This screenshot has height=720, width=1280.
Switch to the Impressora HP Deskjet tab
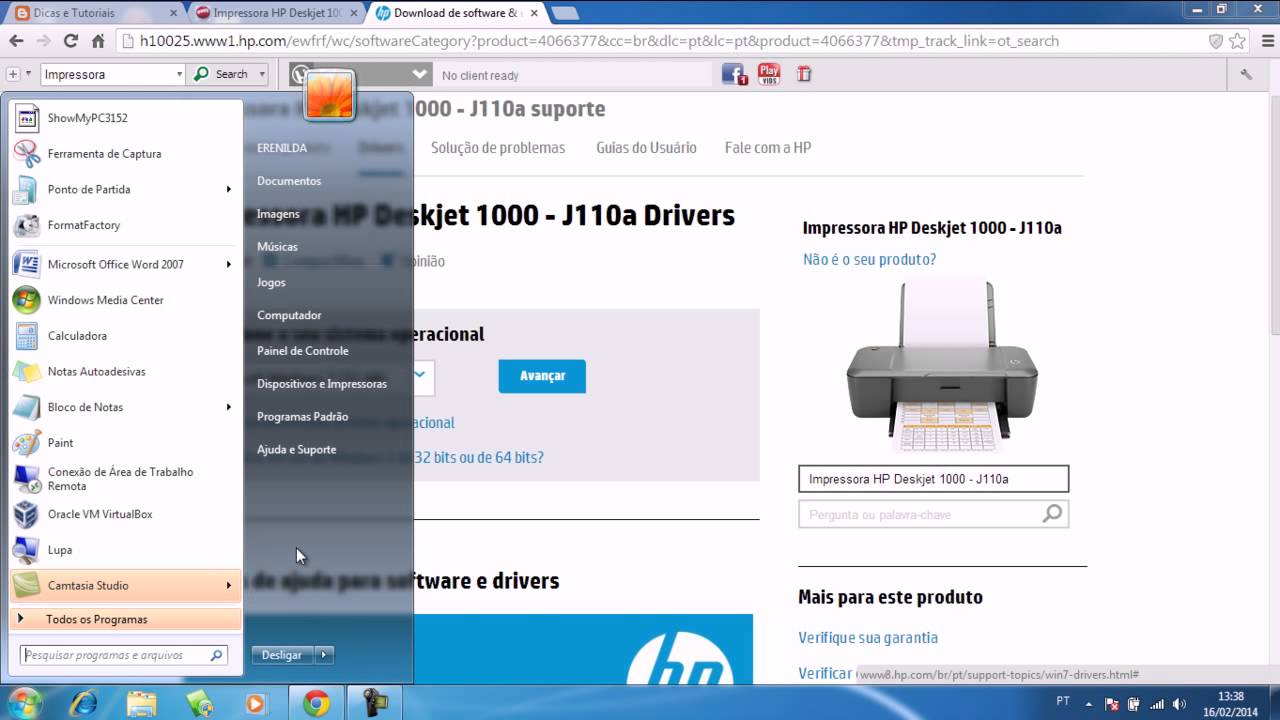pos(277,13)
